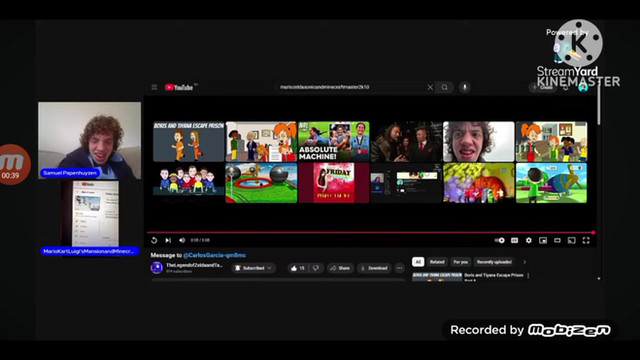
Task: Select the Recently uploaded chip
Action: pos(494,262)
